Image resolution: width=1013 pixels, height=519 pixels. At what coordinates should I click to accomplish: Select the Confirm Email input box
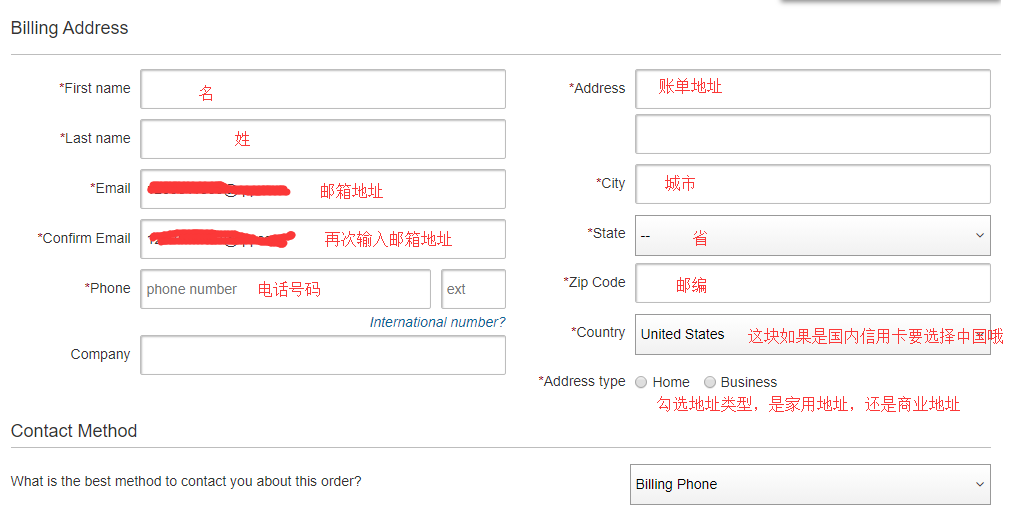click(322, 239)
